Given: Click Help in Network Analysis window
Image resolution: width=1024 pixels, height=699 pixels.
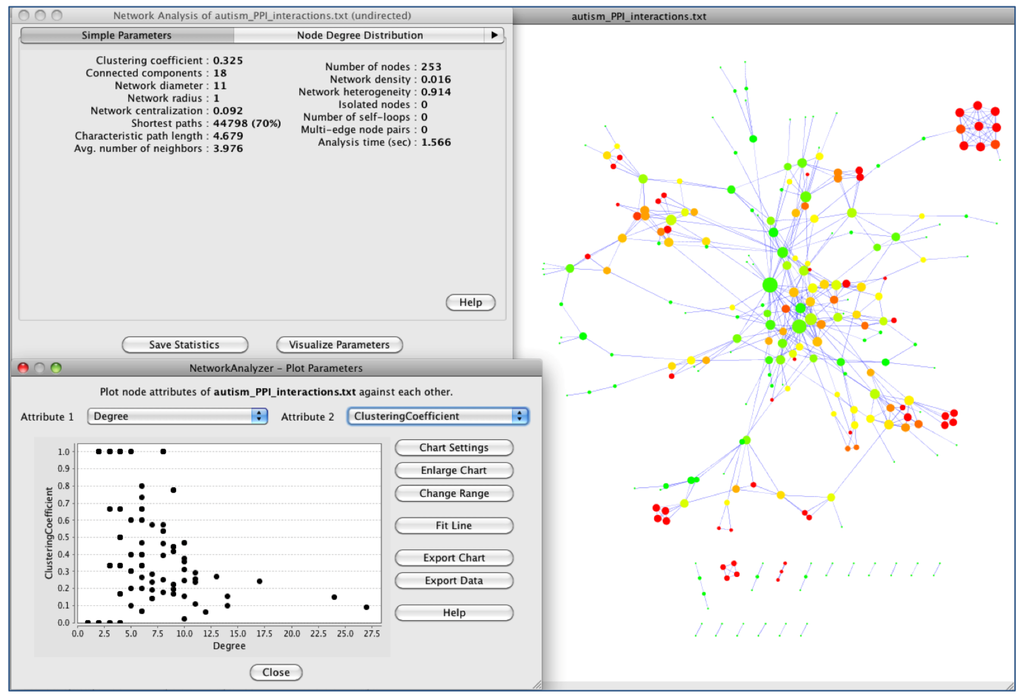Looking at the screenshot, I should [470, 302].
